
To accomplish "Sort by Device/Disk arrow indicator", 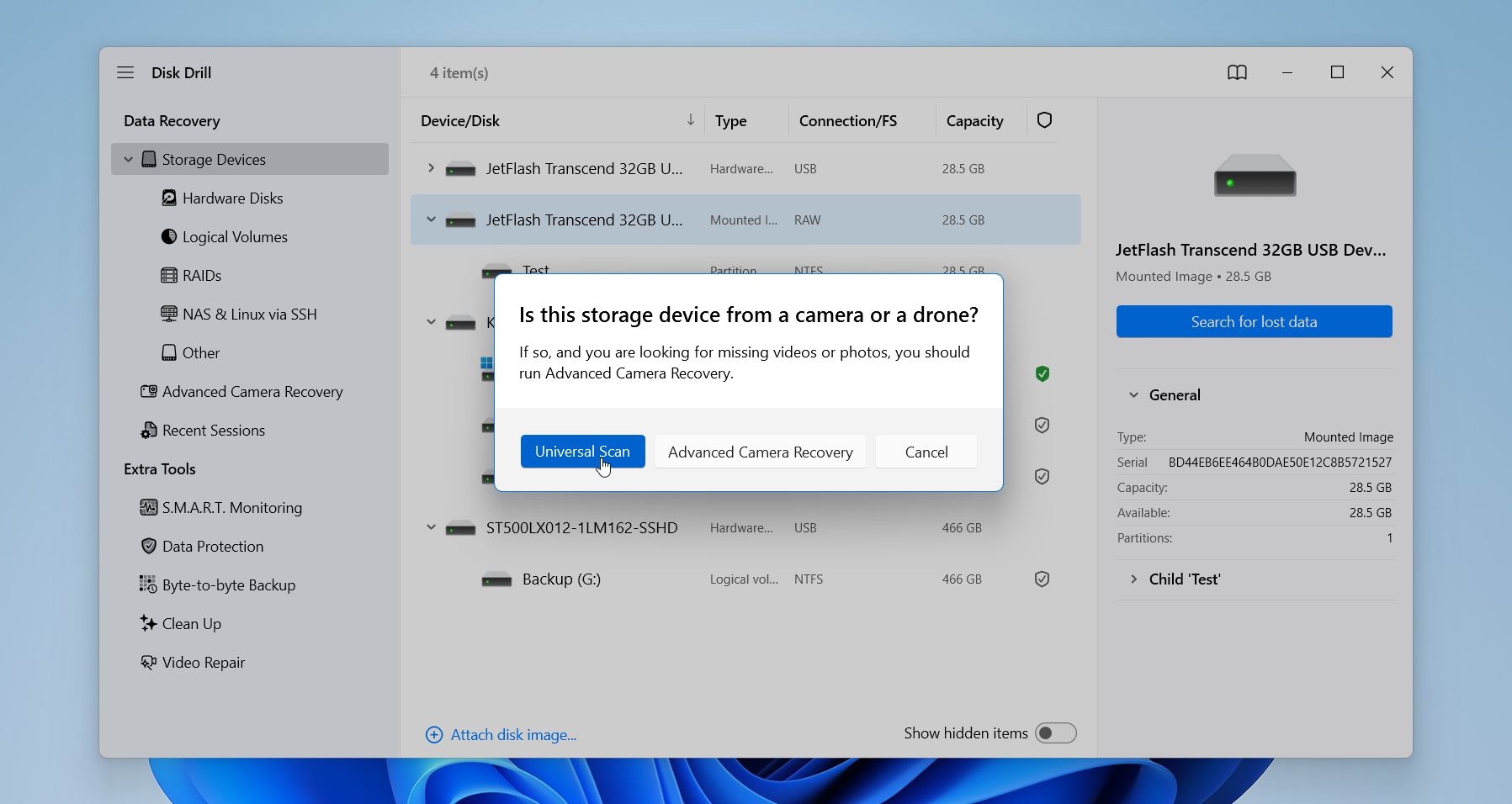I will tap(691, 120).
